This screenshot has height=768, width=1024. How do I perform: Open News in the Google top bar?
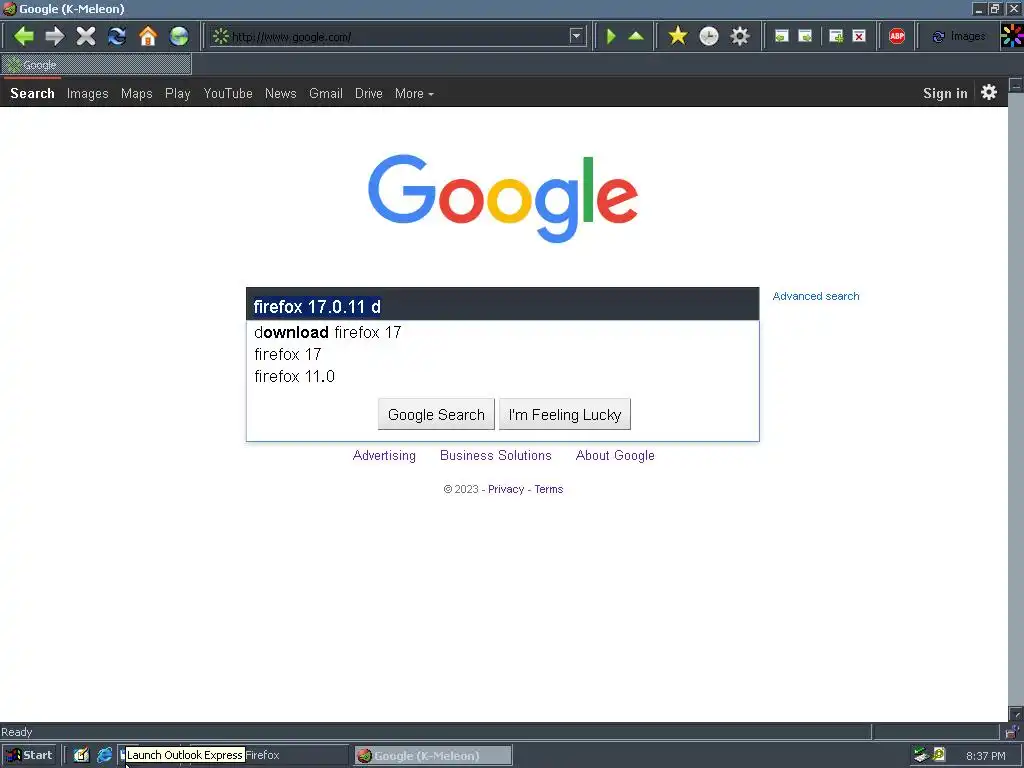281,93
